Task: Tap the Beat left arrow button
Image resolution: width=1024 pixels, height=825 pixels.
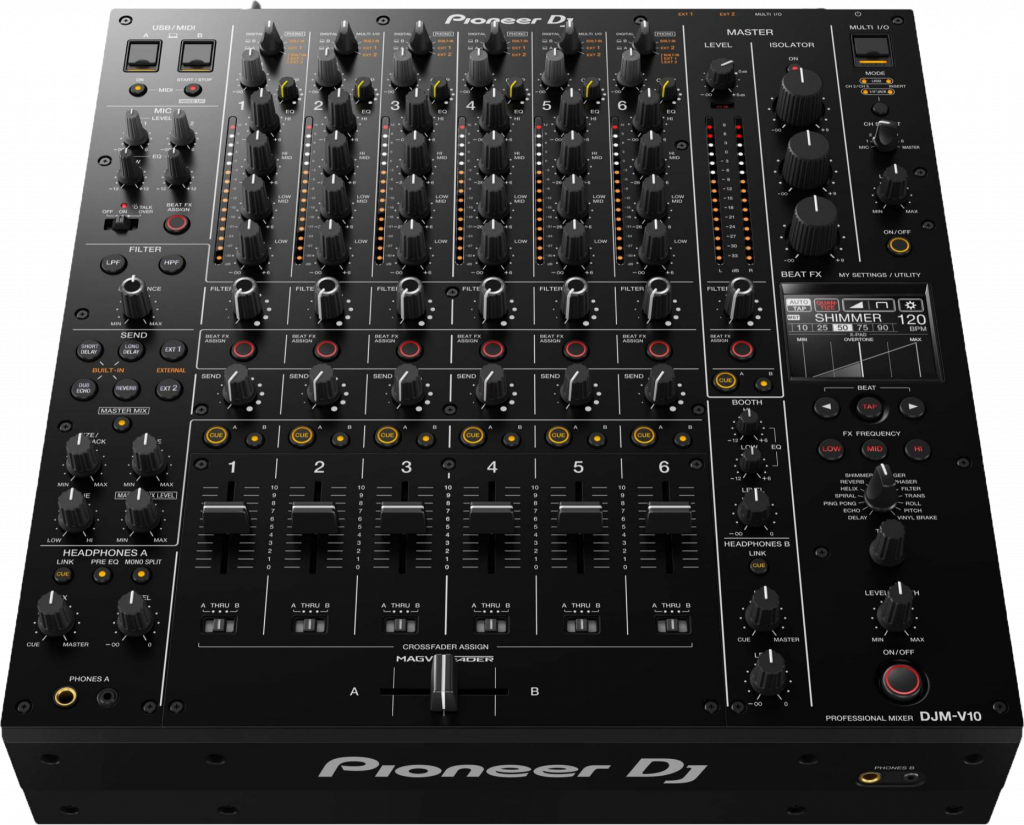Action: pos(826,408)
